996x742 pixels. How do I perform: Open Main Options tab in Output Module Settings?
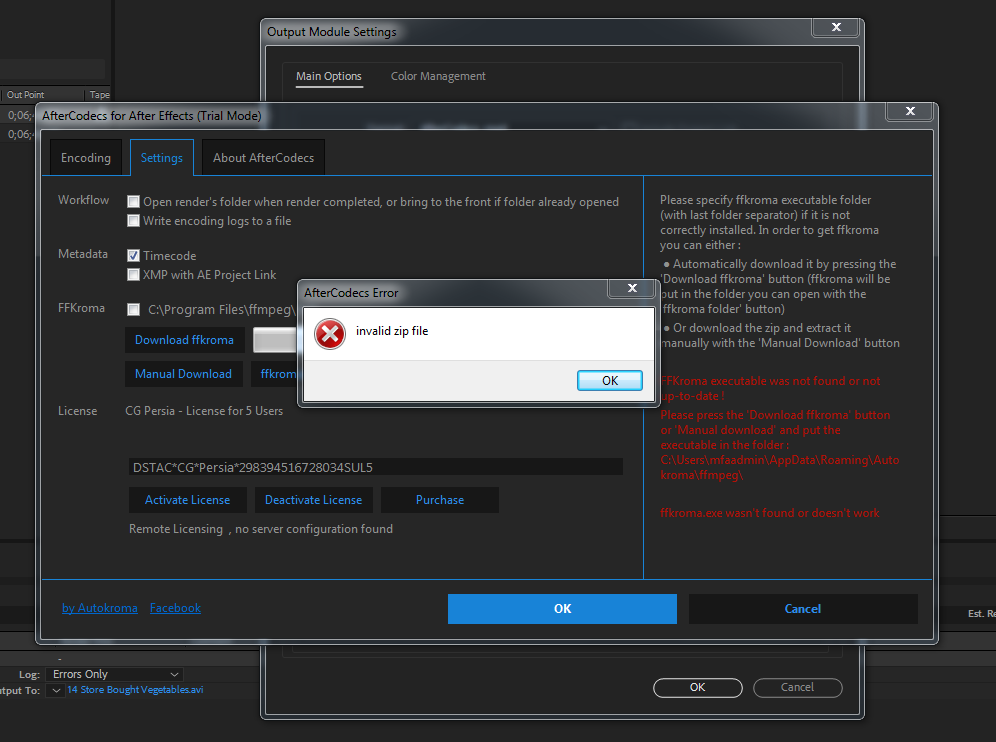point(328,76)
